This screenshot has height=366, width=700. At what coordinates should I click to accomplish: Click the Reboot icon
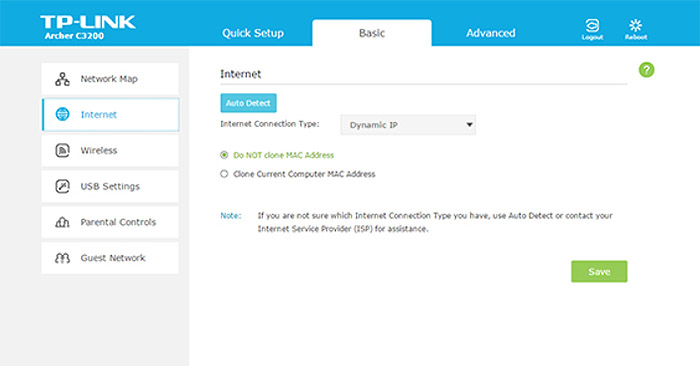pos(636,29)
